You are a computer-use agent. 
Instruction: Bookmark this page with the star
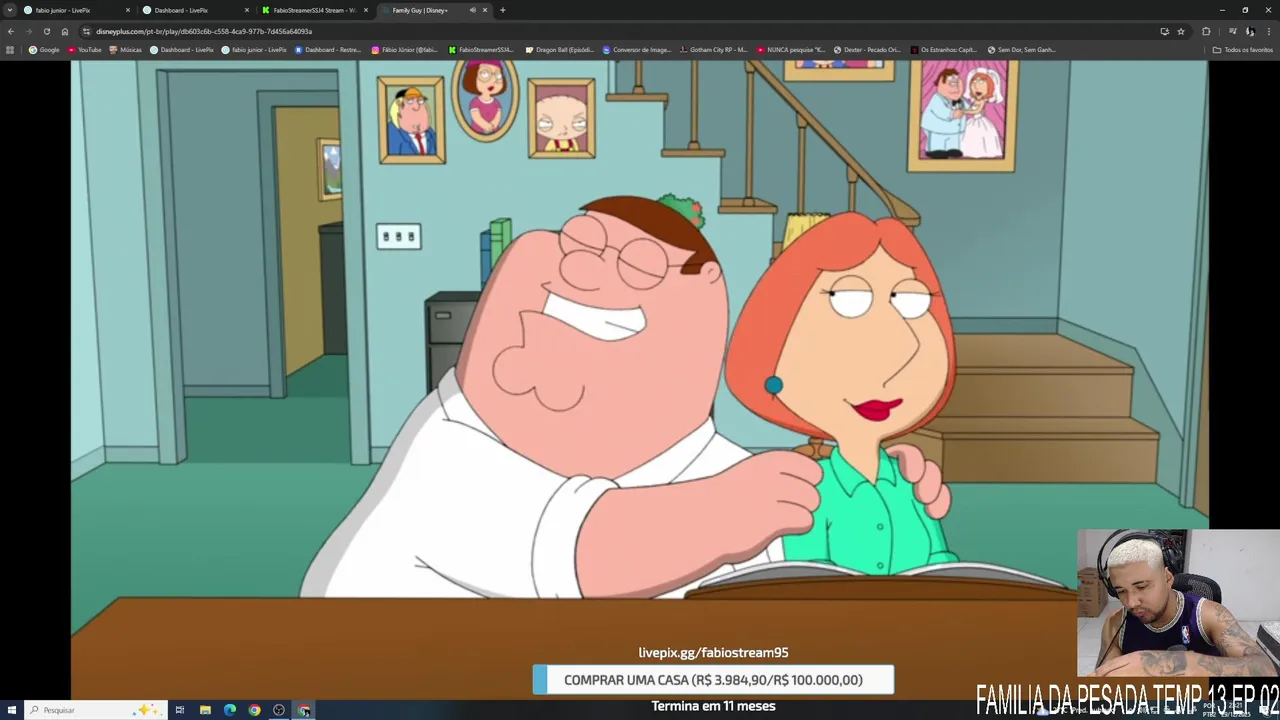1181,31
